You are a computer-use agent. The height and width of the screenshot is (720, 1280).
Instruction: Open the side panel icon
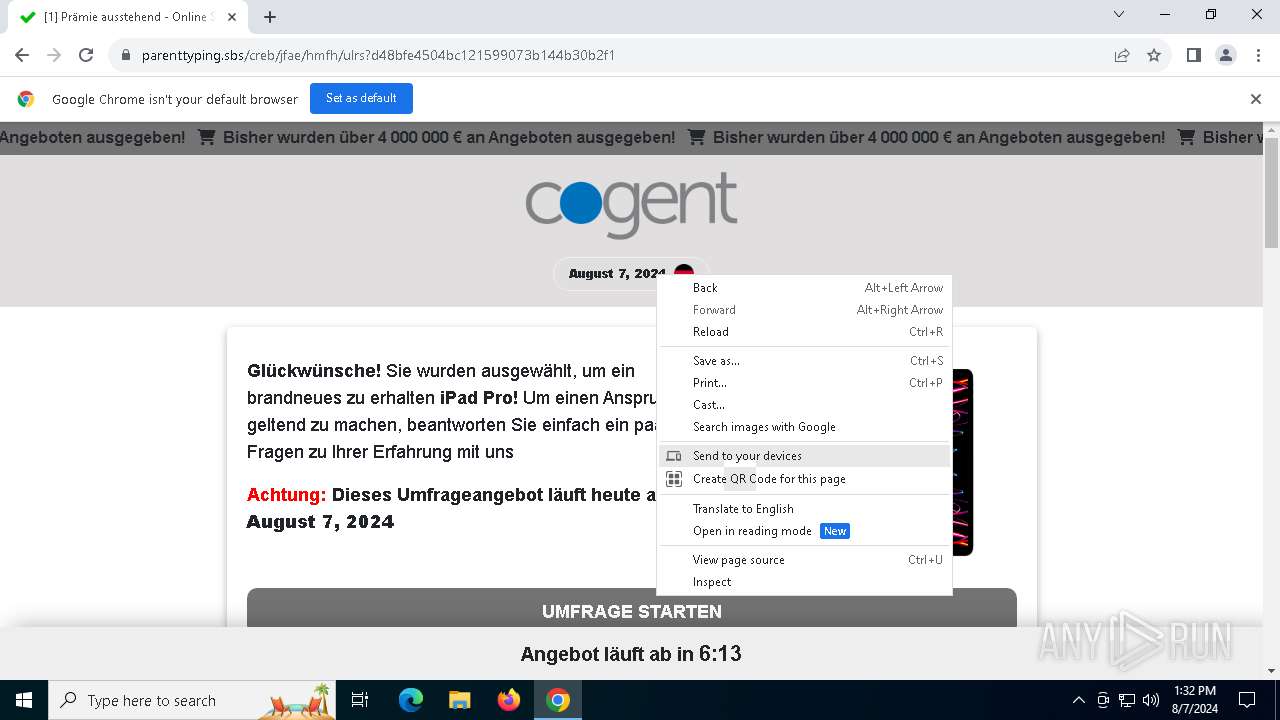pos(1194,55)
